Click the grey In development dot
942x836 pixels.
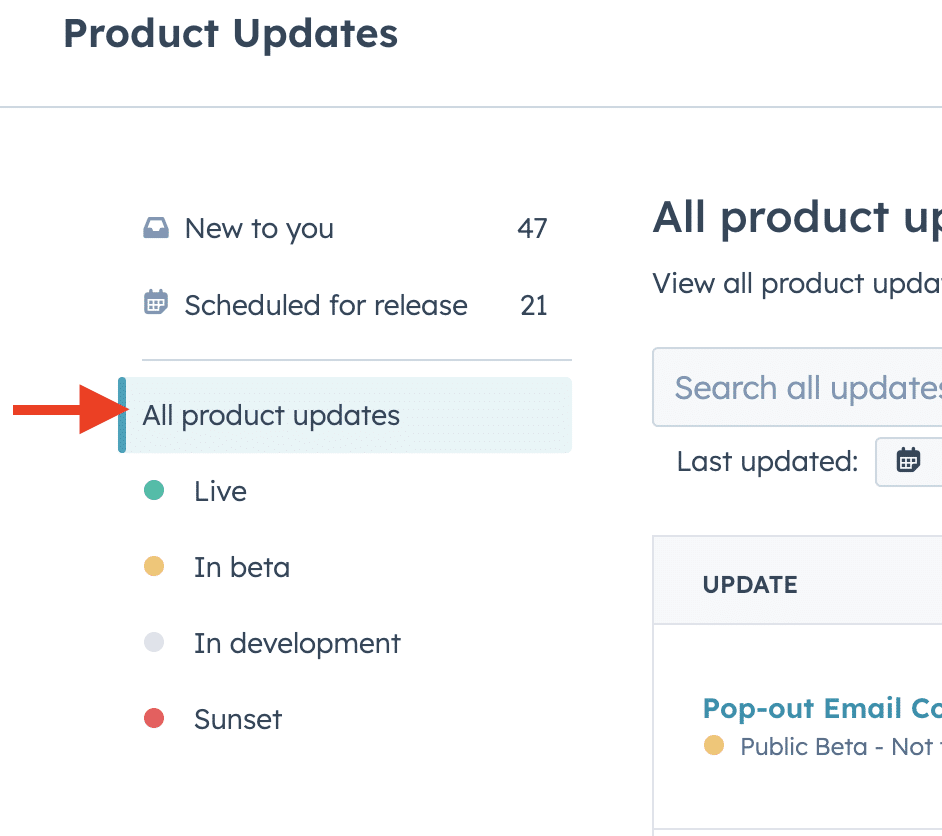click(x=154, y=642)
